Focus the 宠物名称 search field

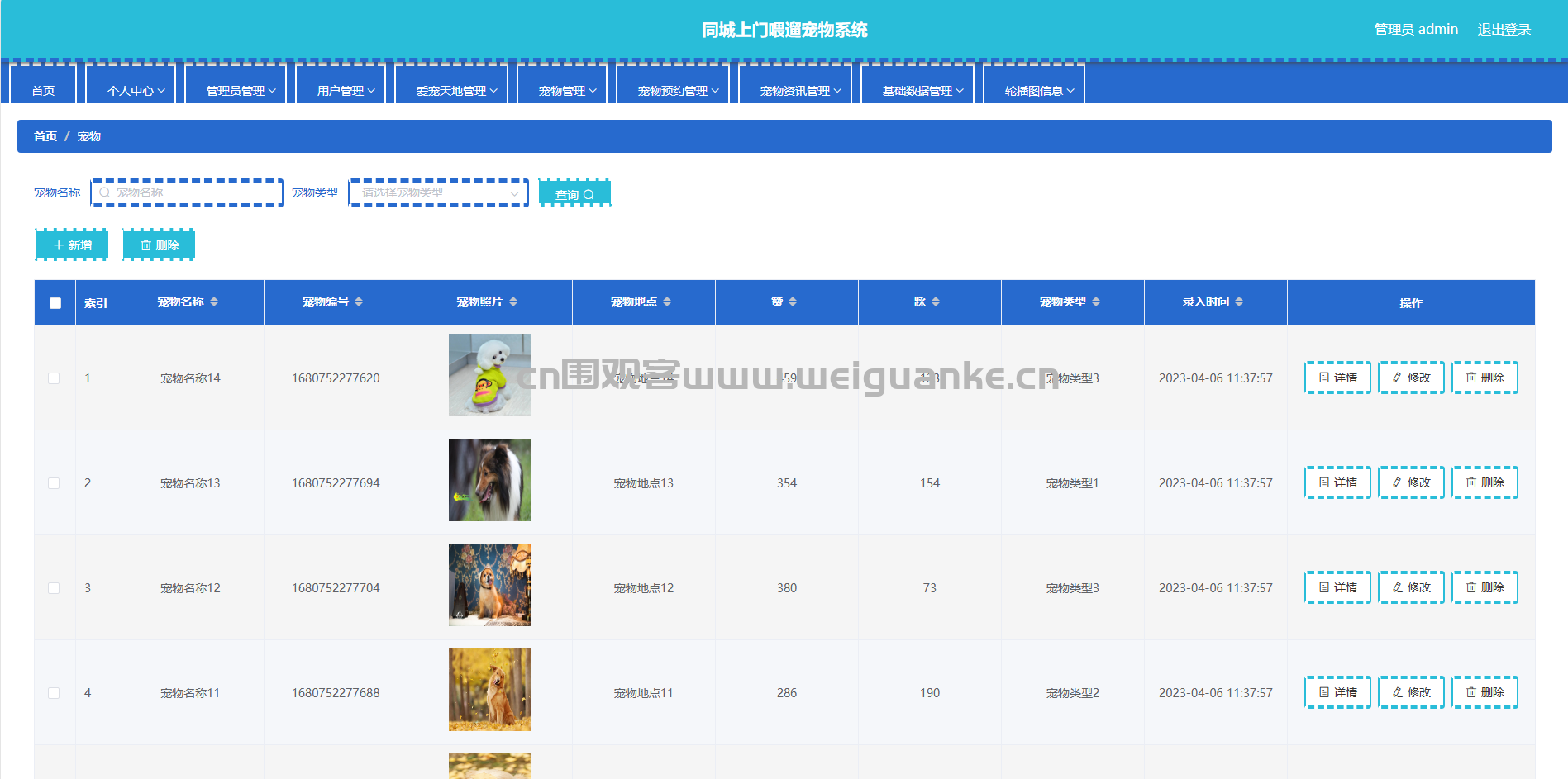[187, 193]
